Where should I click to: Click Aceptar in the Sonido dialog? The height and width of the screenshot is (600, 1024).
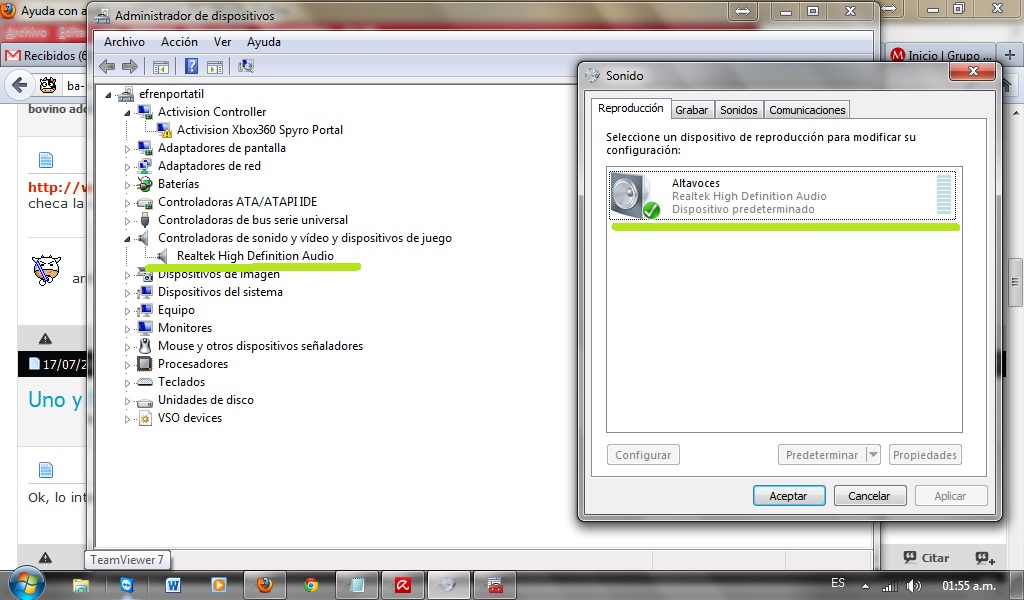tap(789, 496)
